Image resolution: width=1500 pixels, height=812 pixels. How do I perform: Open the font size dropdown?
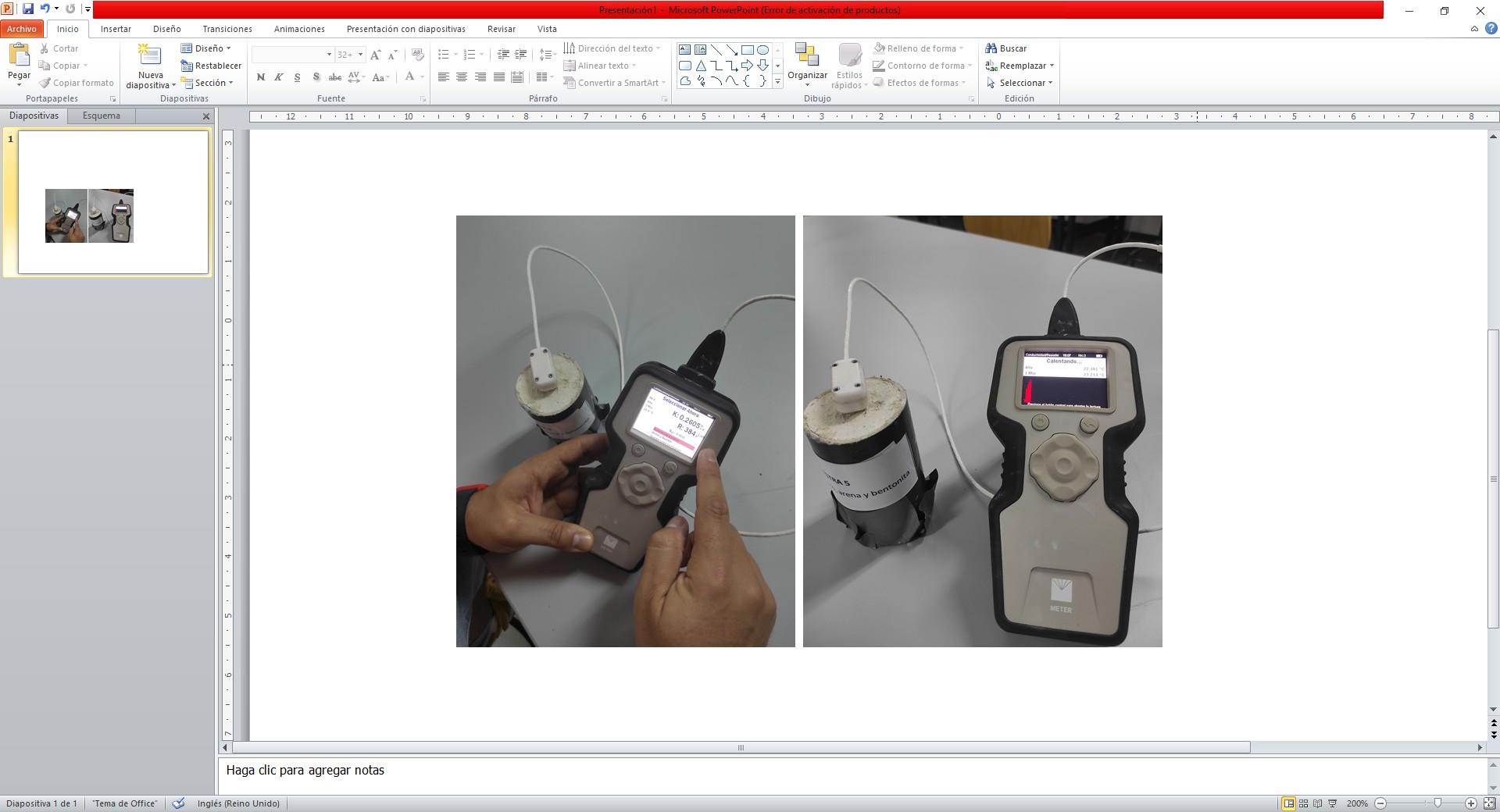(360, 55)
